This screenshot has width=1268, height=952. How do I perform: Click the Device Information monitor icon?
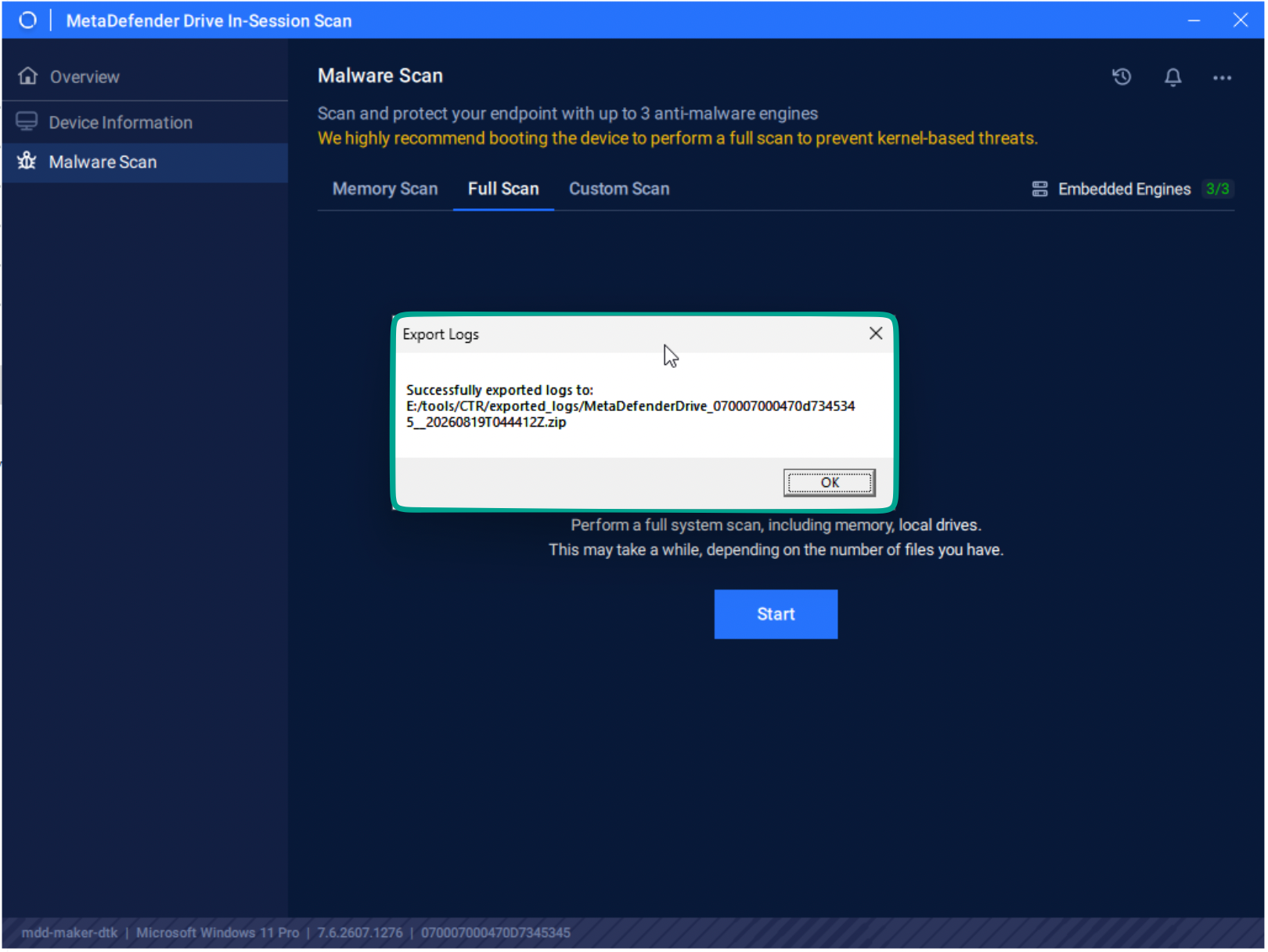click(27, 121)
